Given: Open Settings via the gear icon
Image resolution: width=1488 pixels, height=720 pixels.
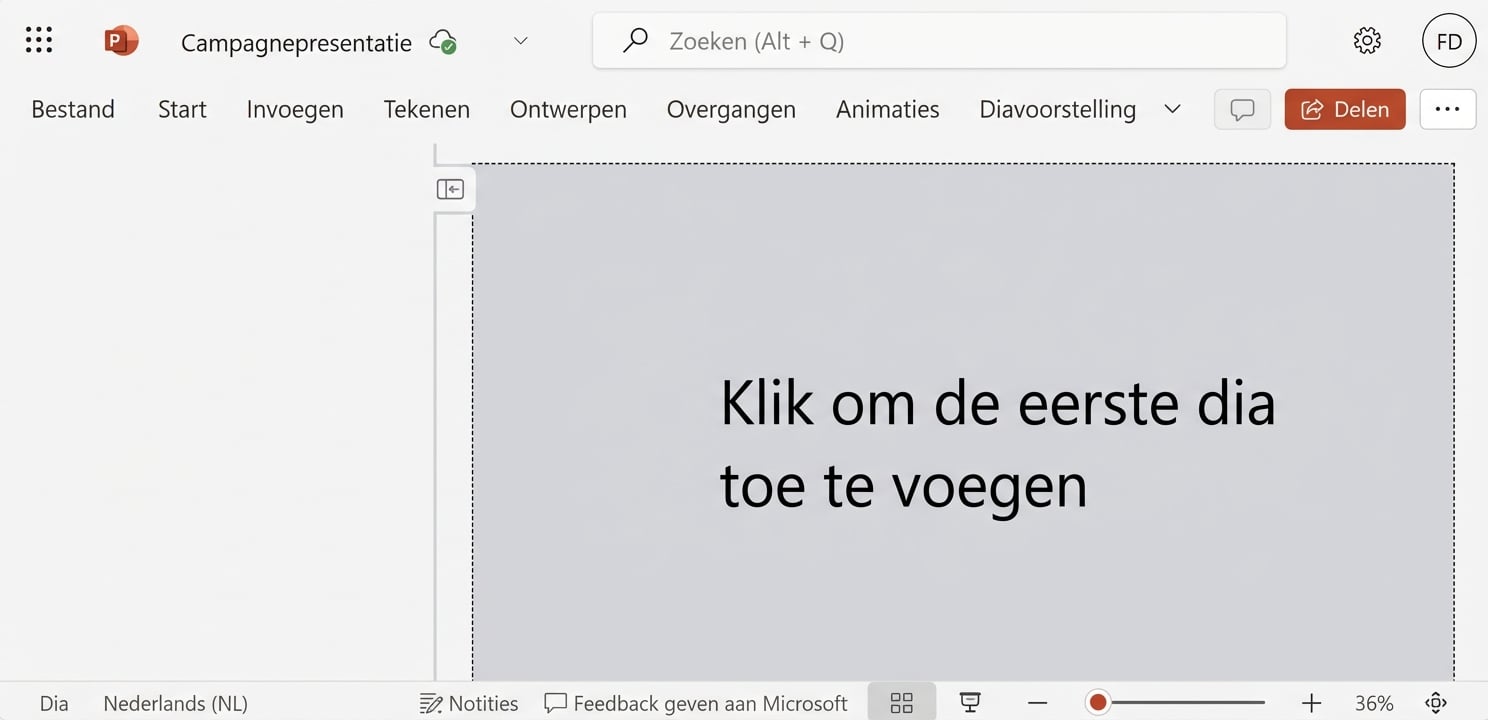Looking at the screenshot, I should coord(1366,41).
